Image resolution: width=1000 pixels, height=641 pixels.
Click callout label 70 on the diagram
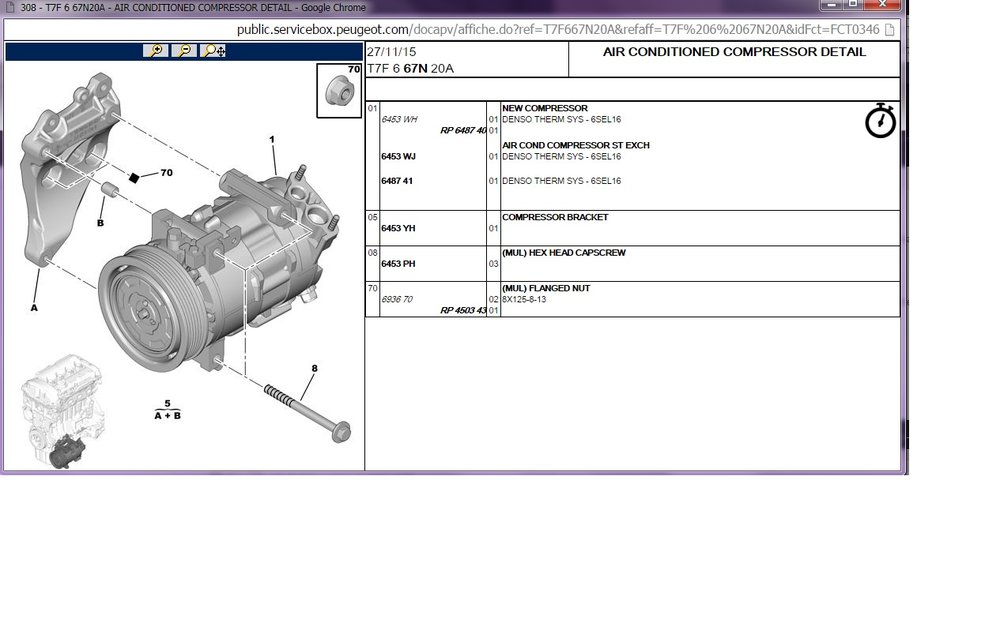166,172
